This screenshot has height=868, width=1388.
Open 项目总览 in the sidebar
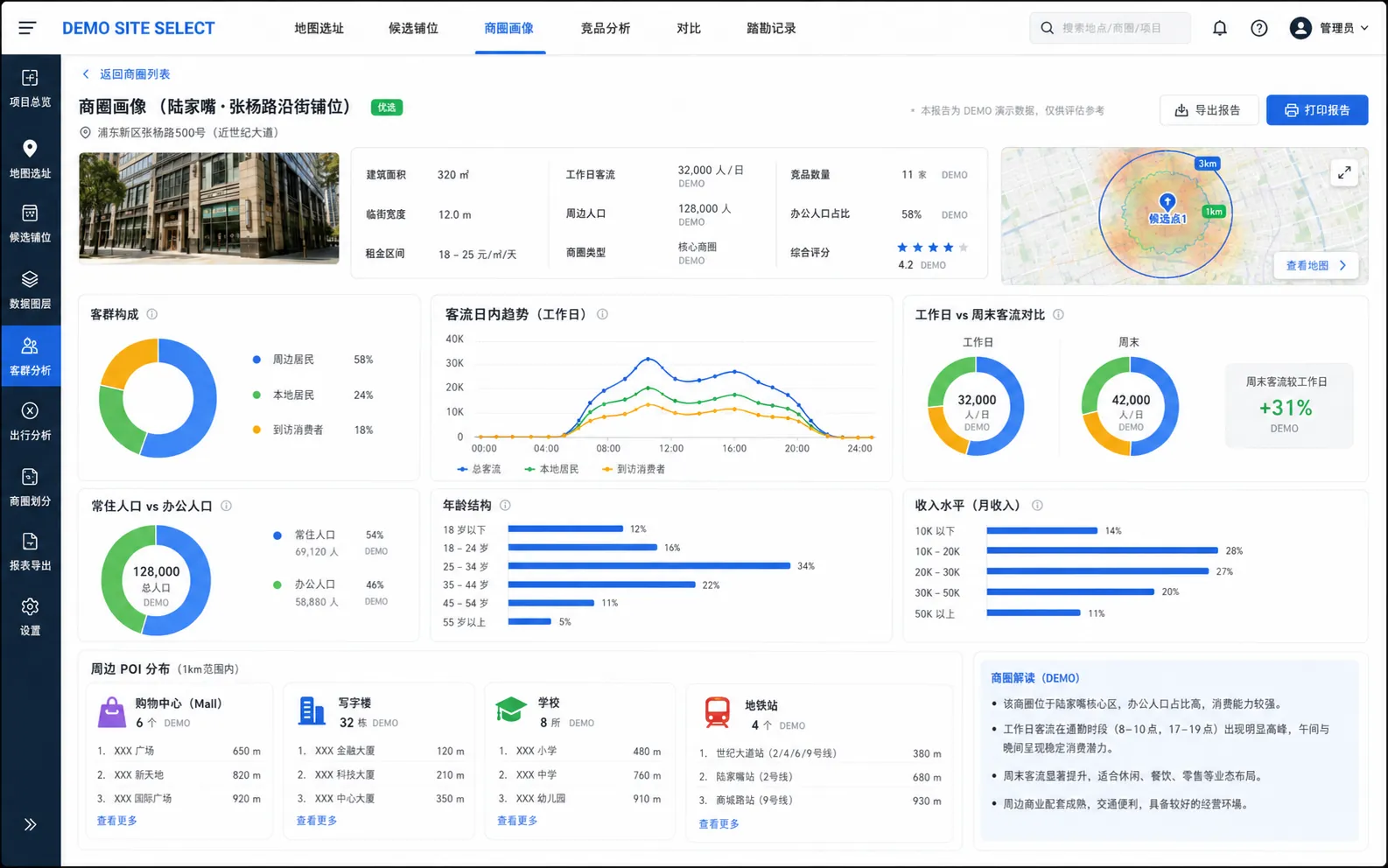coord(30,88)
